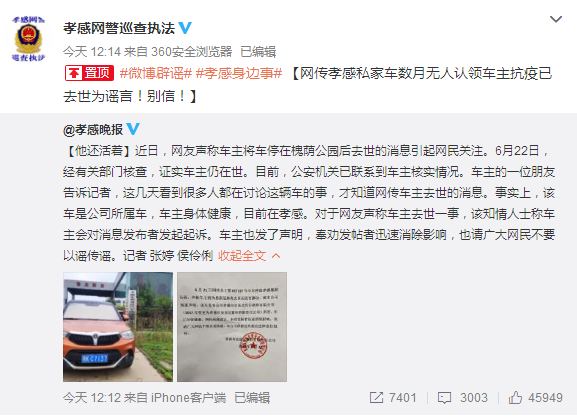
Task: Click the 孝感网警巡查执法 police badge avatar
Action: pyautogui.click(x=28, y=38)
